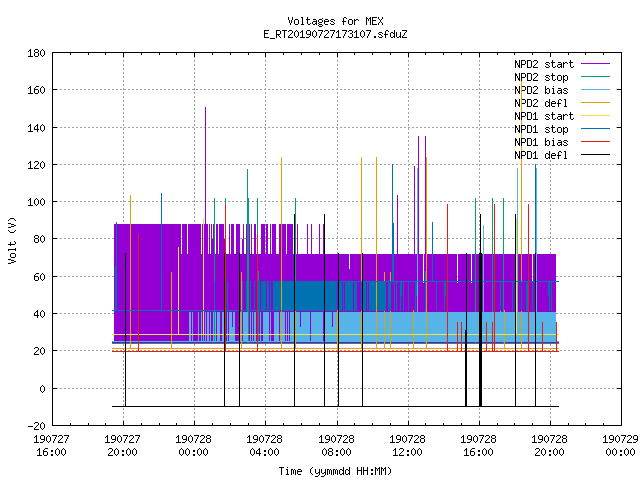Click the green NPD2 stop legend line
Viewport: 640px width, 480px height.
pyautogui.click(x=596, y=76)
